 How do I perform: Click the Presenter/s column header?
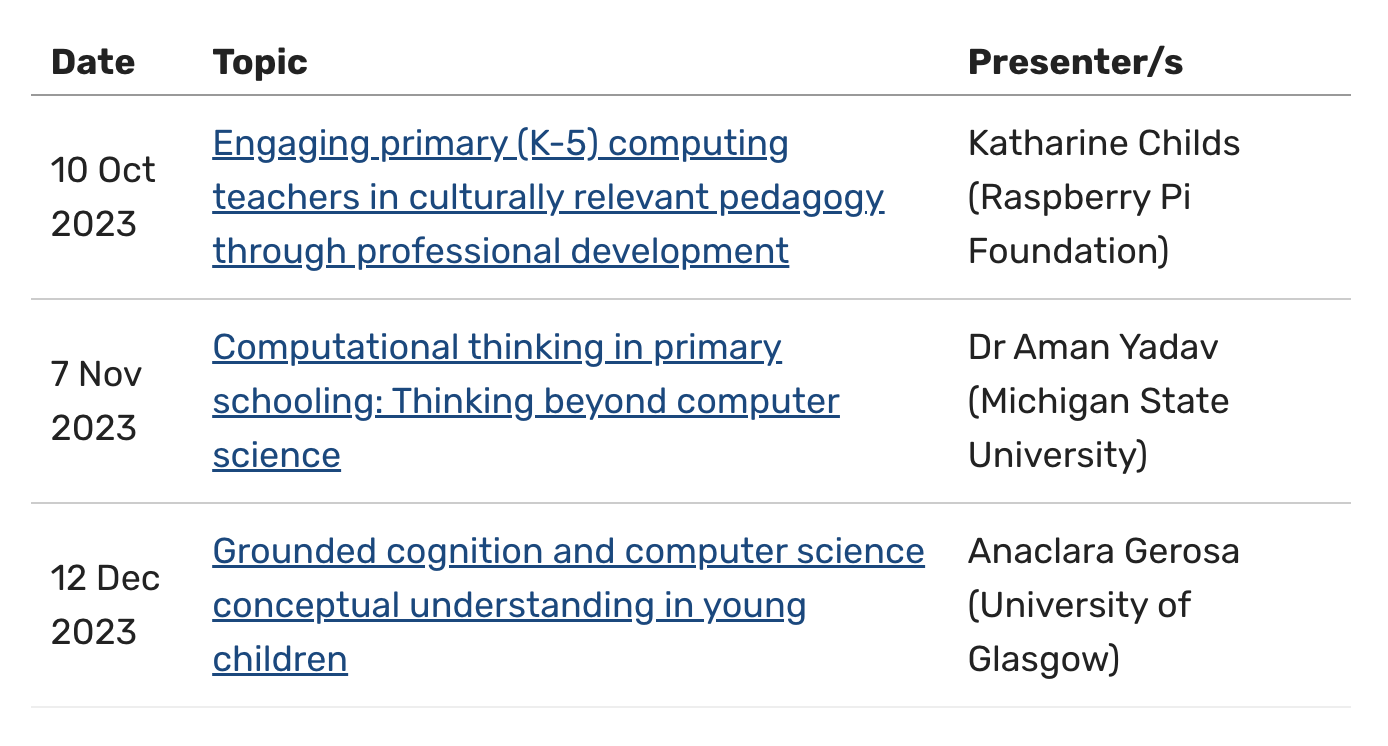point(1075,62)
